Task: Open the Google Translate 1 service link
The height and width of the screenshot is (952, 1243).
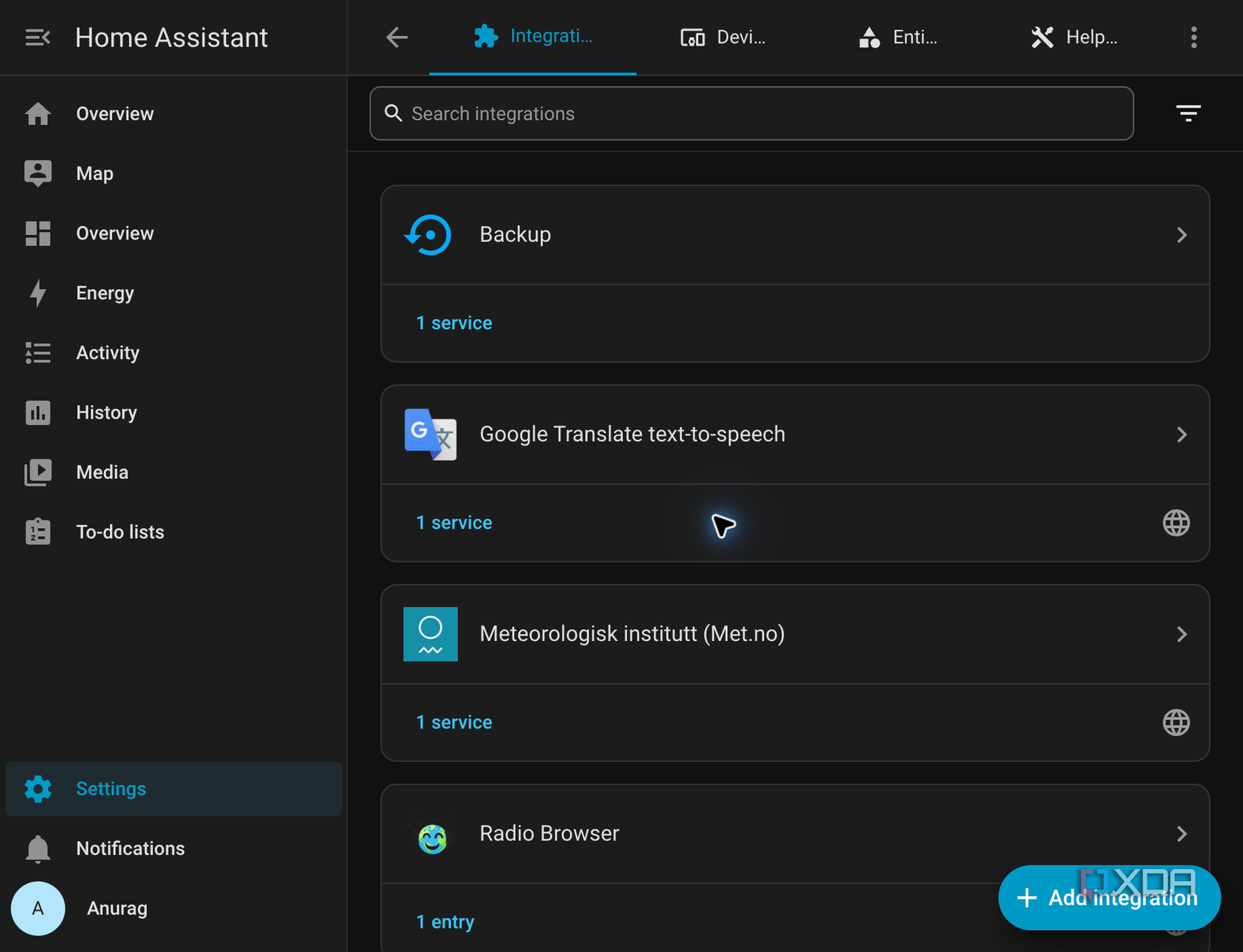Action: click(x=454, y=523)
